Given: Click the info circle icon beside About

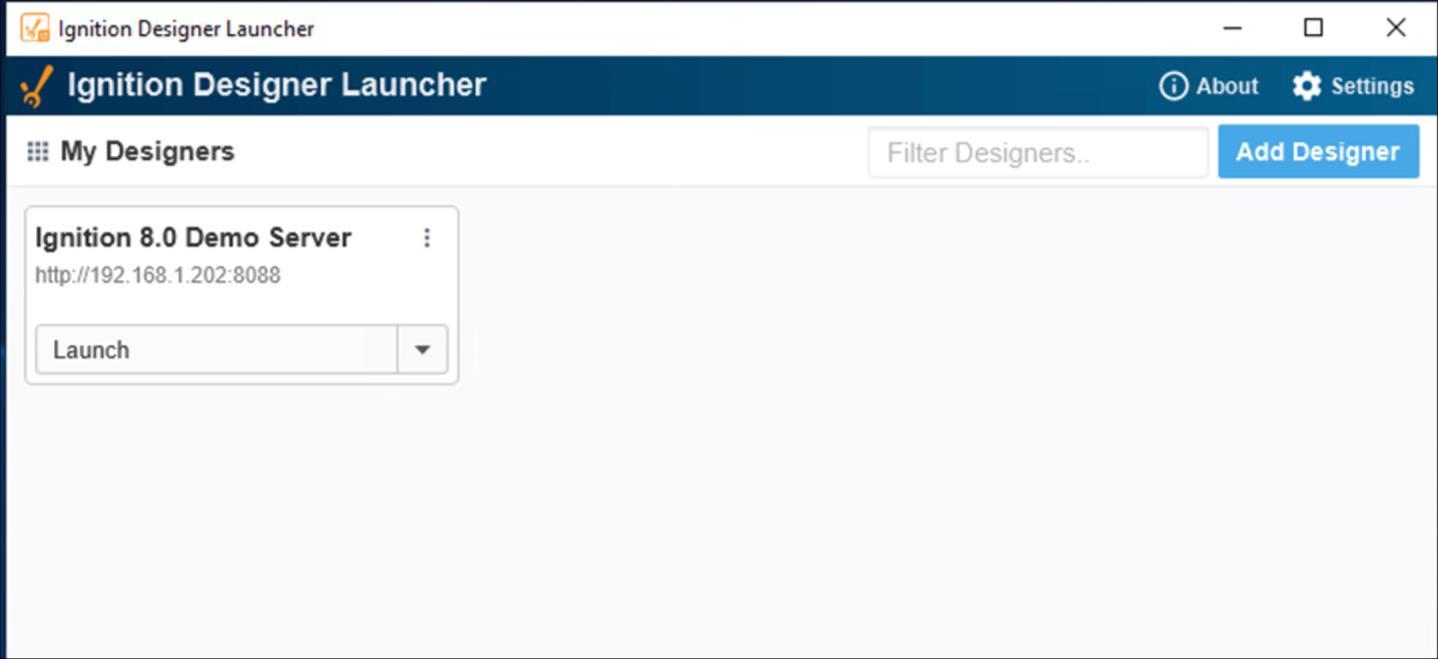Looking at the screenshot, I should 1173,86.
